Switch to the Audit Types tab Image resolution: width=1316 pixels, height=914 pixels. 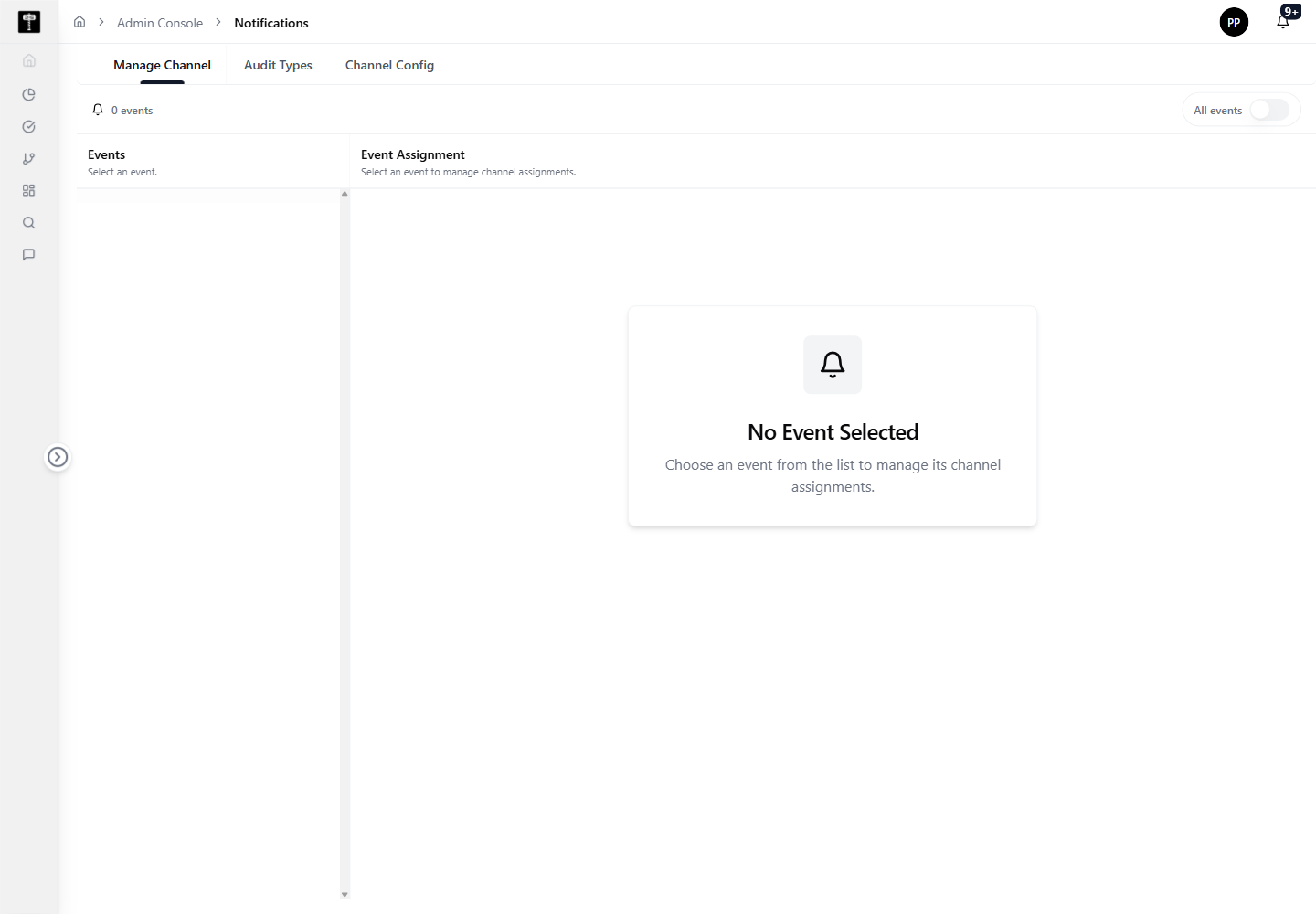coord(278,65)
